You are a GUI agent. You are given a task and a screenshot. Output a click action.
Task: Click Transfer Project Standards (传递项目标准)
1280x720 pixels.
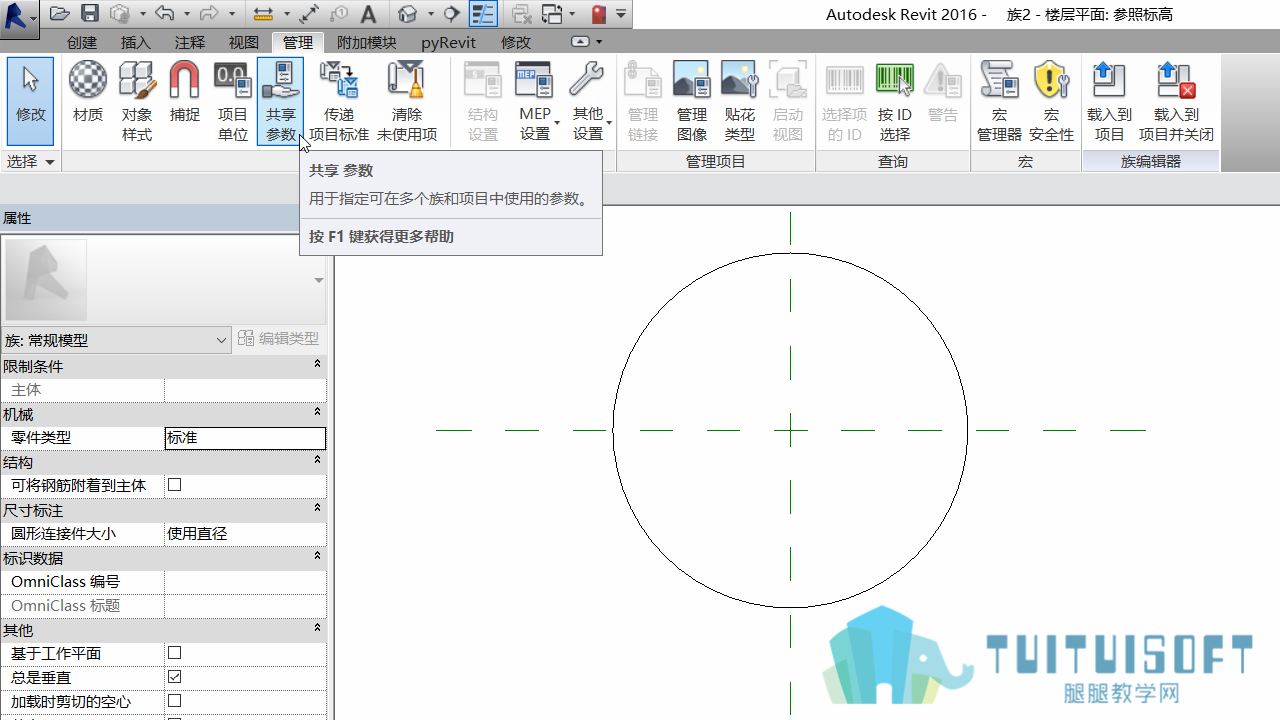[x=339, y=101]
